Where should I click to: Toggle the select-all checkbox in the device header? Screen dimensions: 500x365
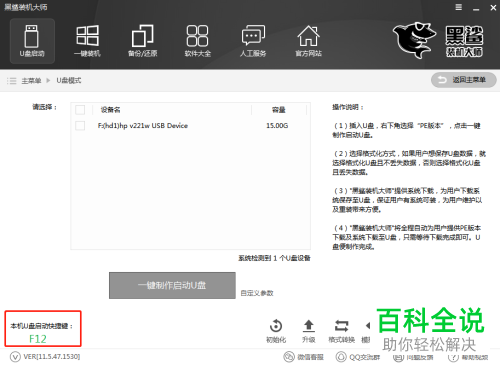click(80, 110)
